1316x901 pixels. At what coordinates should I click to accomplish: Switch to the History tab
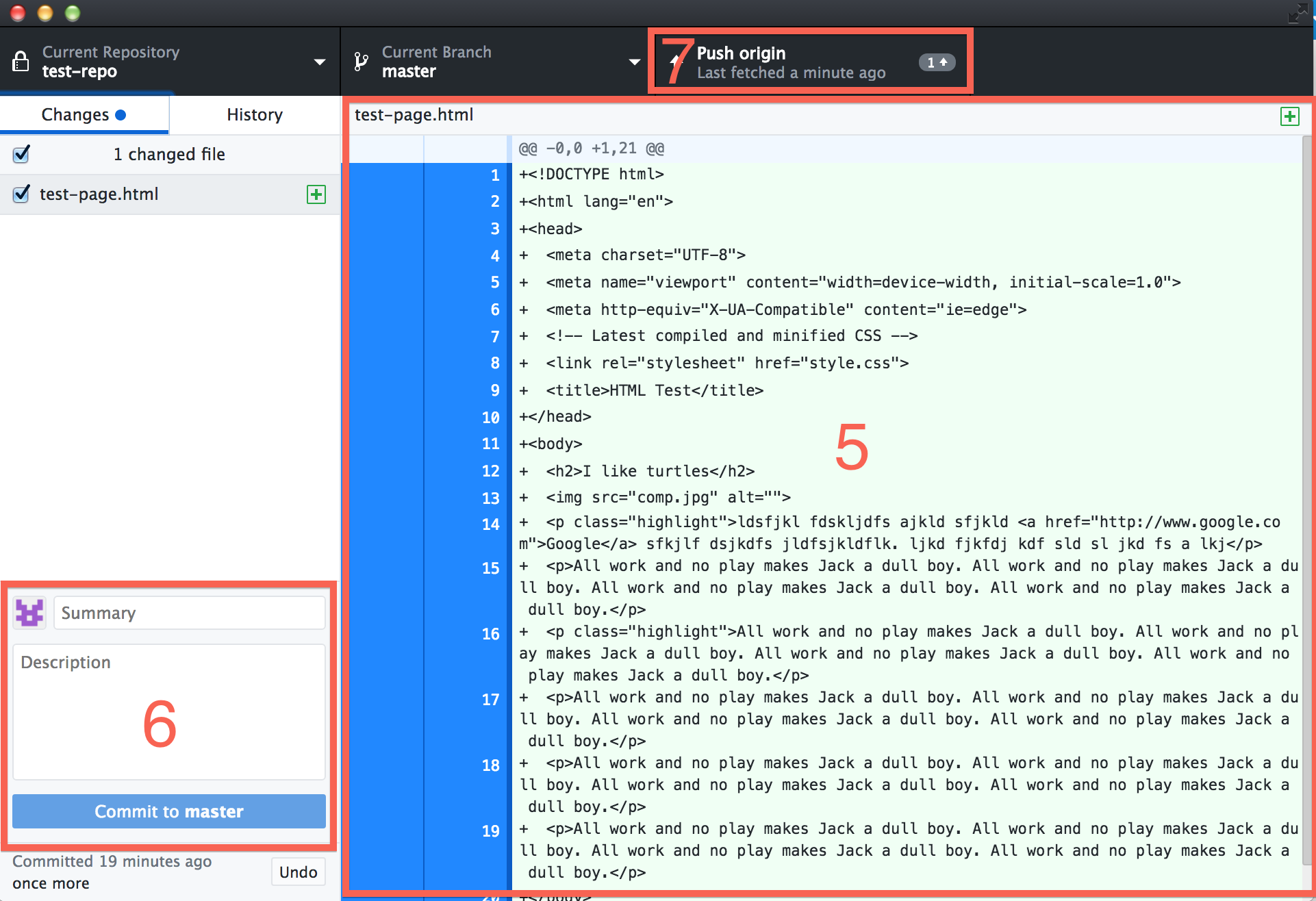click(x=253, y=115)
